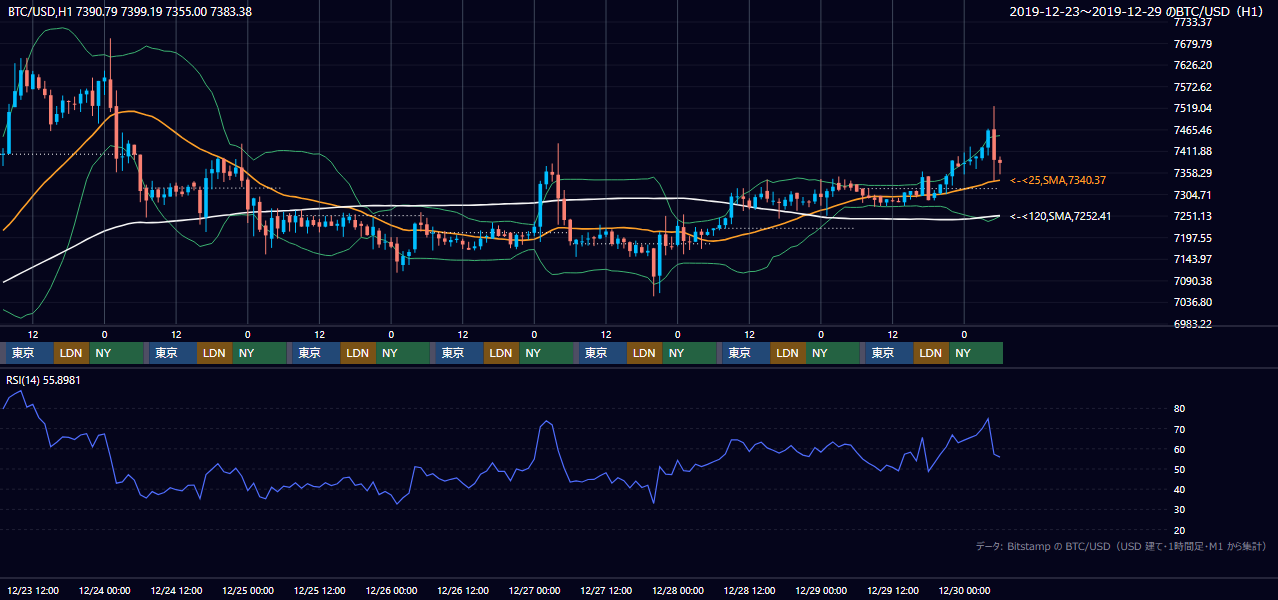The height and width of the screenshot is (600, 1278).
Task: Click the 12/28 00:00 time axis label
Action: 678,591
